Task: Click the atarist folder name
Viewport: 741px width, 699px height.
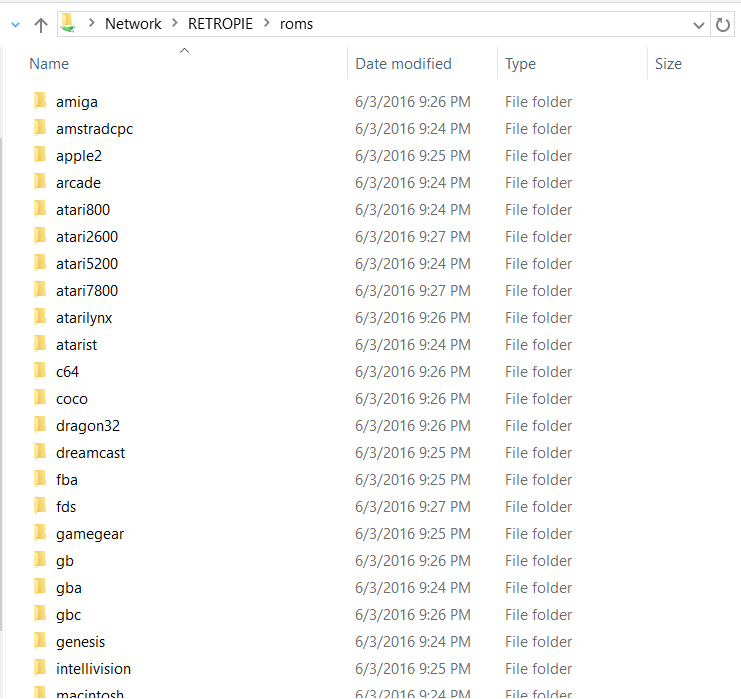Action: coord(77,345)
